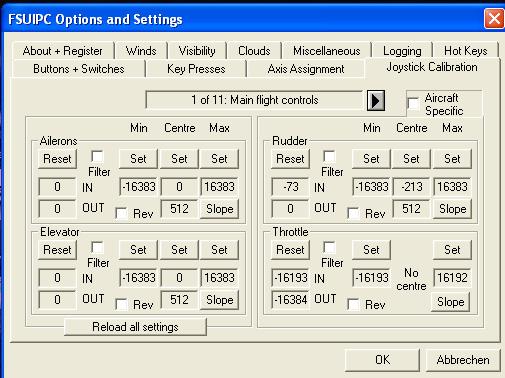The width and height of the screenshot is (505, 378).
Task: Click Throttle Max field showing 16192
Action: (x=452, y=278)
